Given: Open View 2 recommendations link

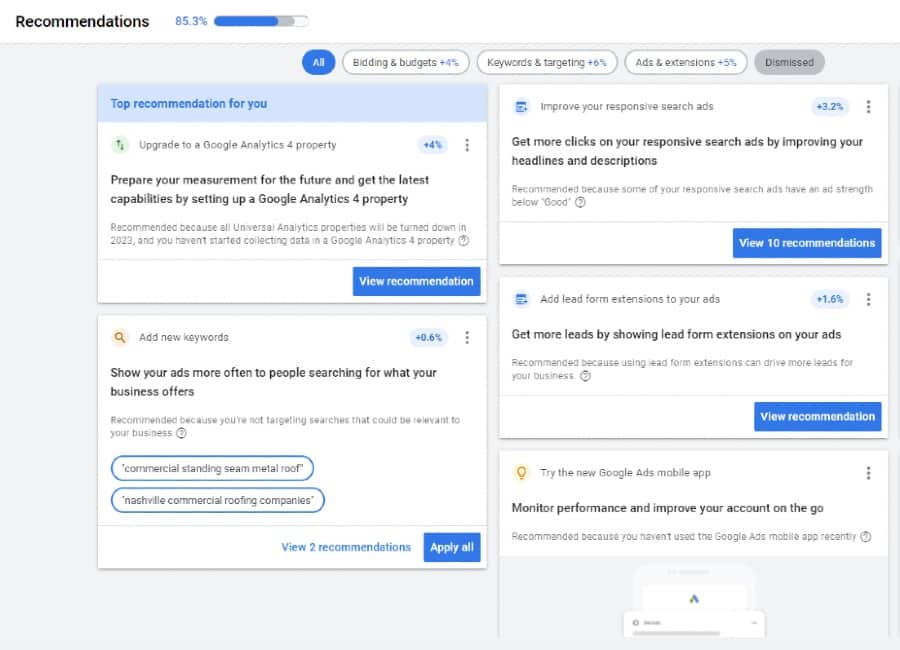Looking at the screenshot, I should pyautogui.click(x=346, y=547).
